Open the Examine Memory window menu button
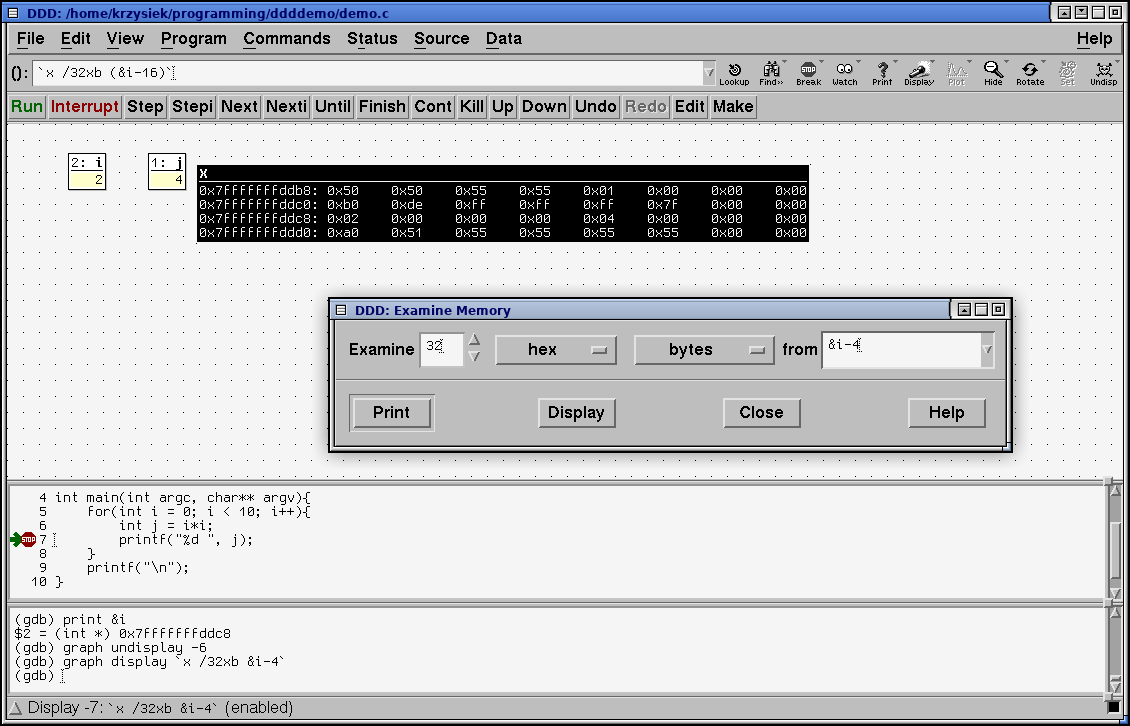The image size is (1130, 726). [342, 311]
